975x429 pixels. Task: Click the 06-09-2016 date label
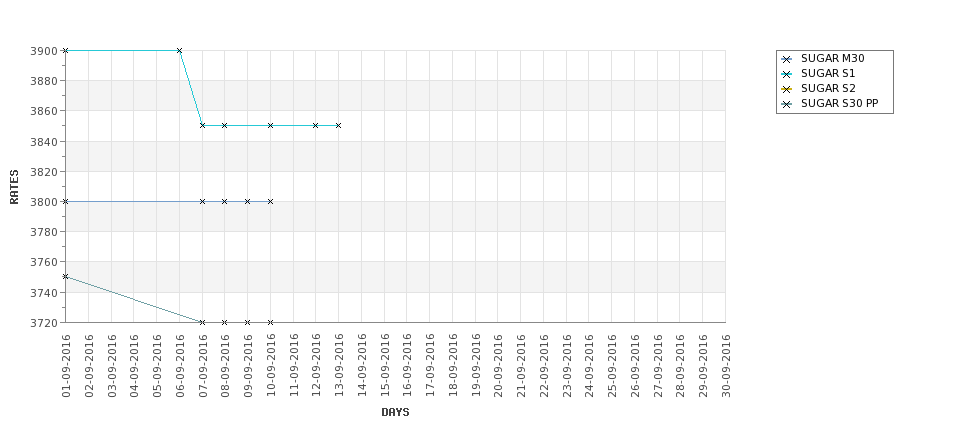tap(180, 366)
